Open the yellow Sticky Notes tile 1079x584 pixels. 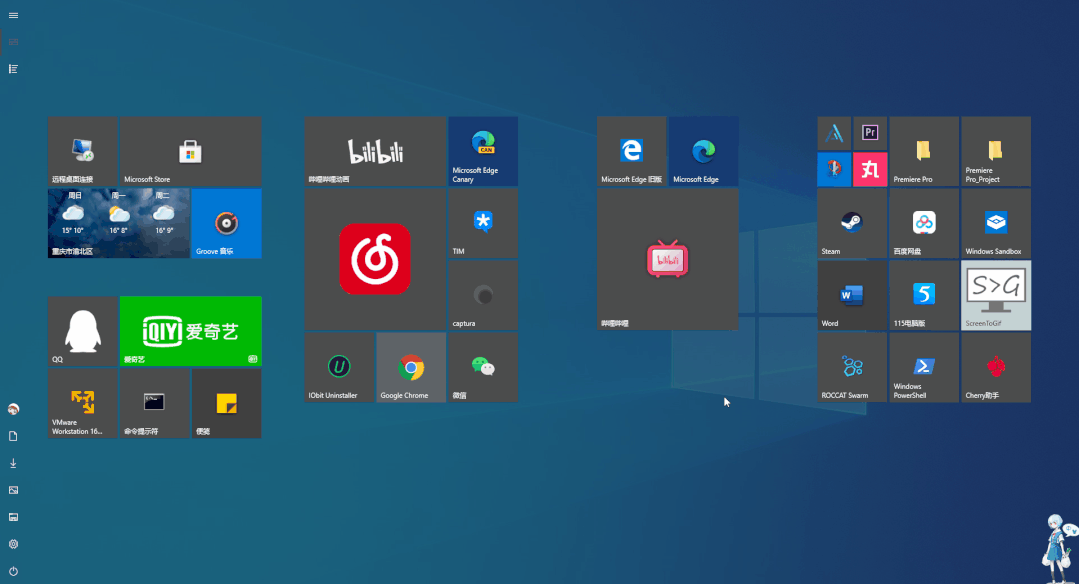pyautogui.click(x=226, y=403)
